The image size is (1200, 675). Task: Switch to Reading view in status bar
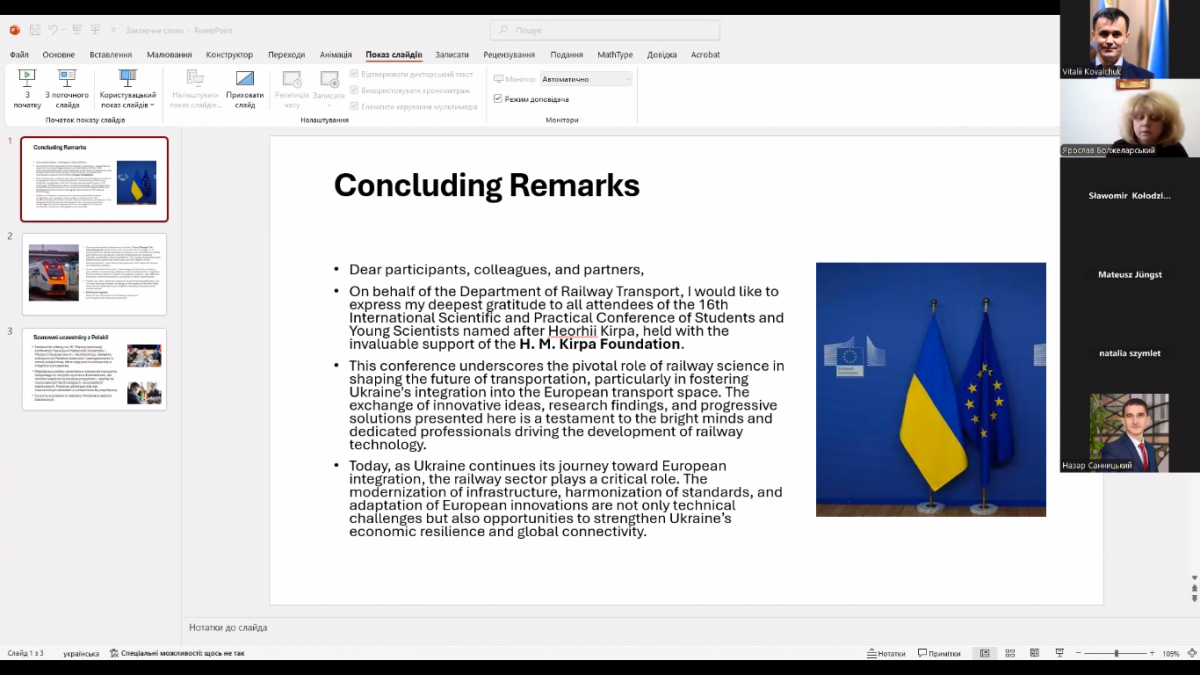pos(1034,653)
